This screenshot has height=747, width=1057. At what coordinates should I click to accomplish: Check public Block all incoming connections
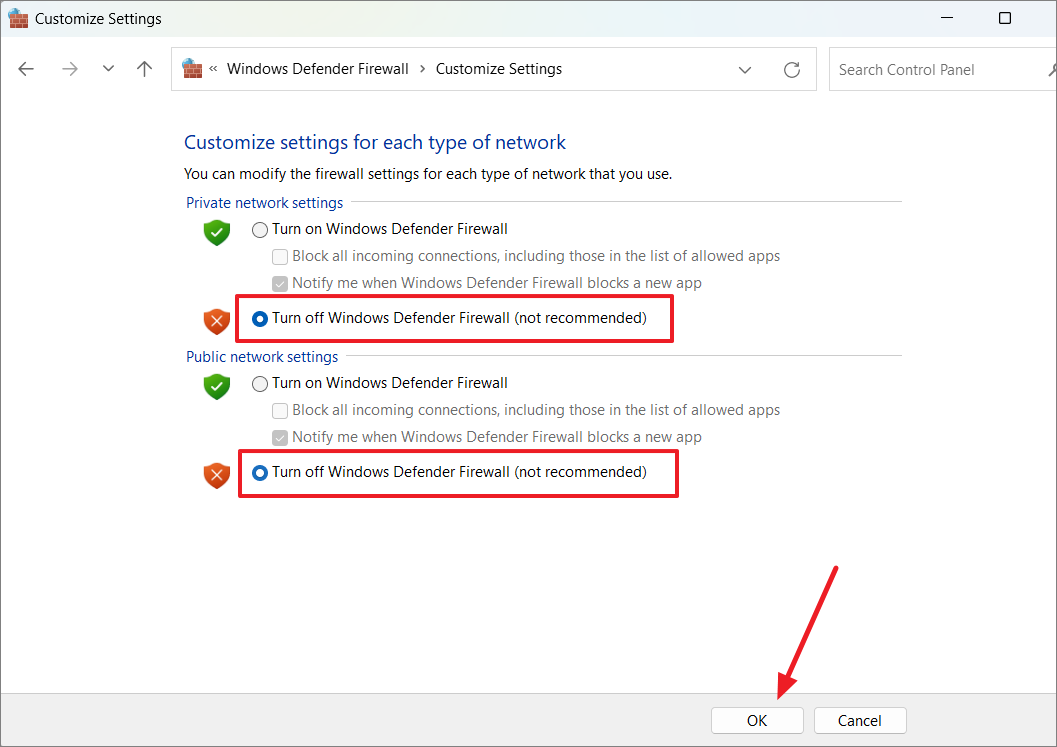pos(280,411)
